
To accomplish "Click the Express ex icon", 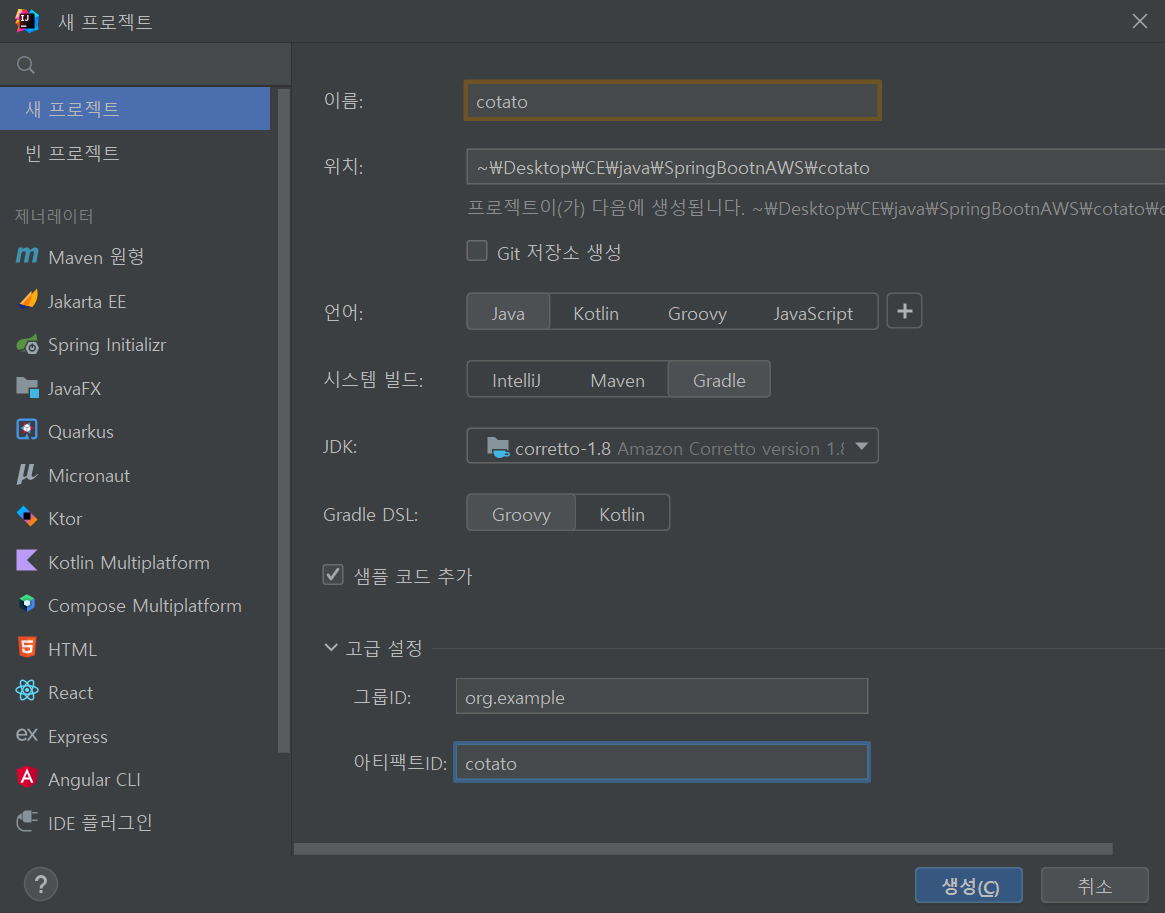I will [x=27, y=735].
